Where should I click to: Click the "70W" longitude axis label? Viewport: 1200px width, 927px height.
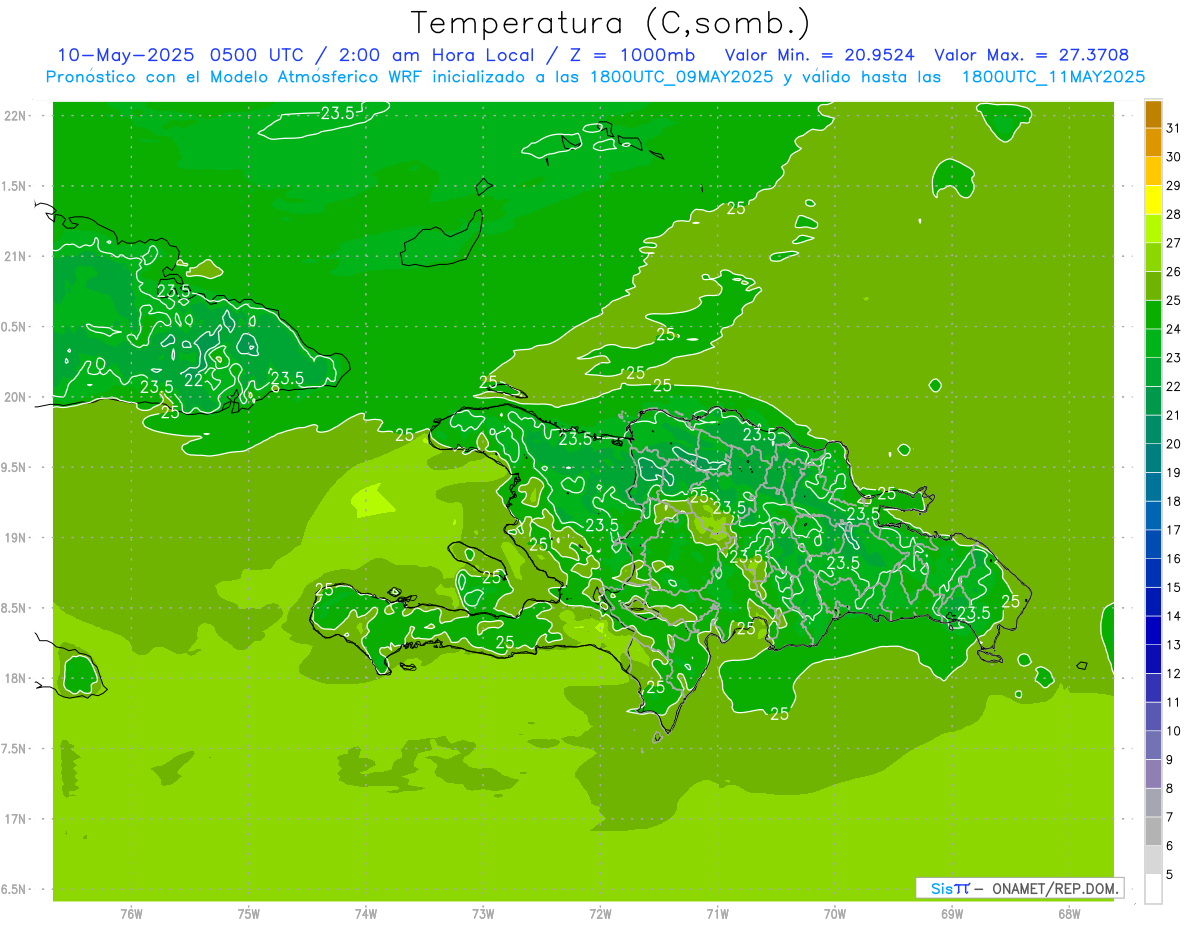pyautogui.click(x=835, y=914)
